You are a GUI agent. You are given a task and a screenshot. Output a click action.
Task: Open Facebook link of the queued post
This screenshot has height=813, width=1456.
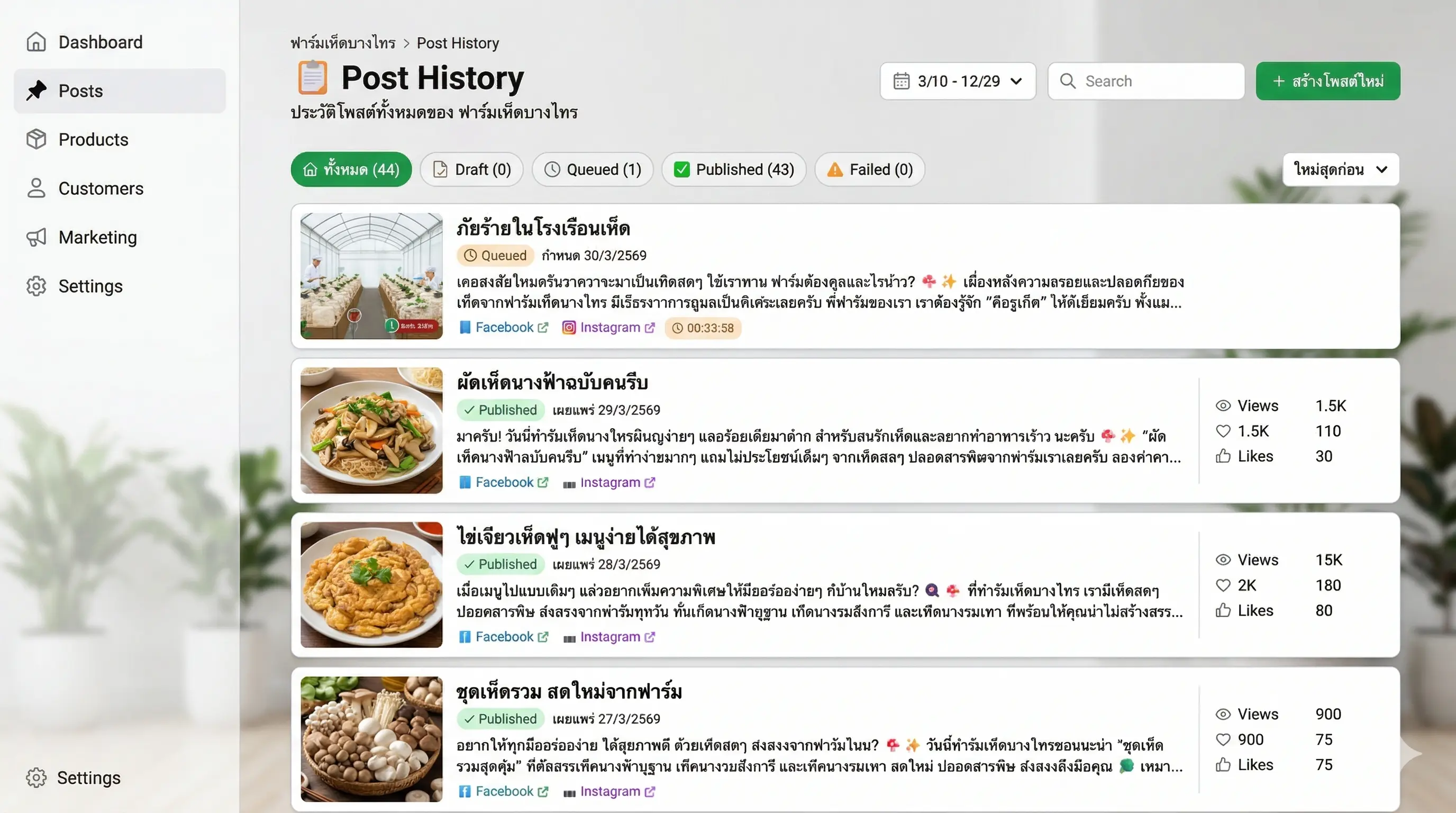pos(504,327)
